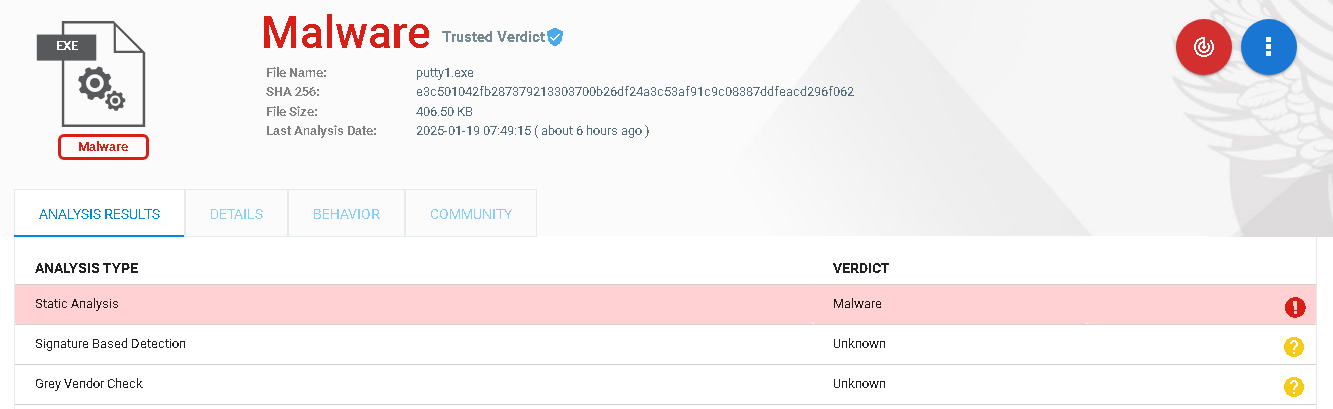Open the Behavior tab
Viewport: 1333px width, 409px height.
(x=346, y=214)
